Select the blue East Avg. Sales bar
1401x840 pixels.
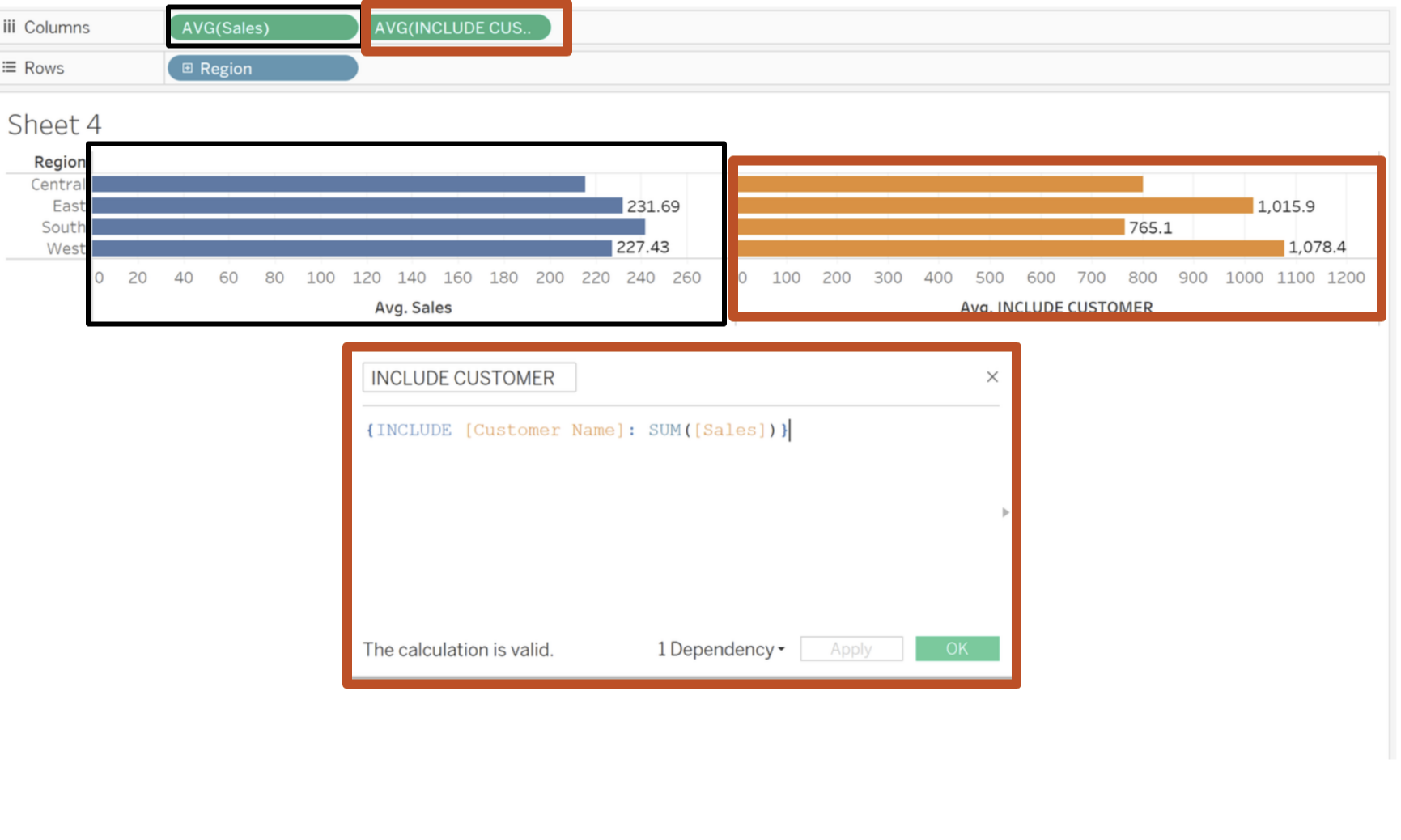pyautogui.click(x=357, y=206)
